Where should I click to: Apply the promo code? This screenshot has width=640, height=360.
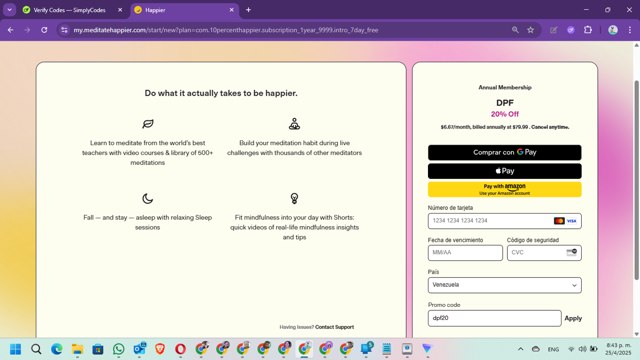573,318
